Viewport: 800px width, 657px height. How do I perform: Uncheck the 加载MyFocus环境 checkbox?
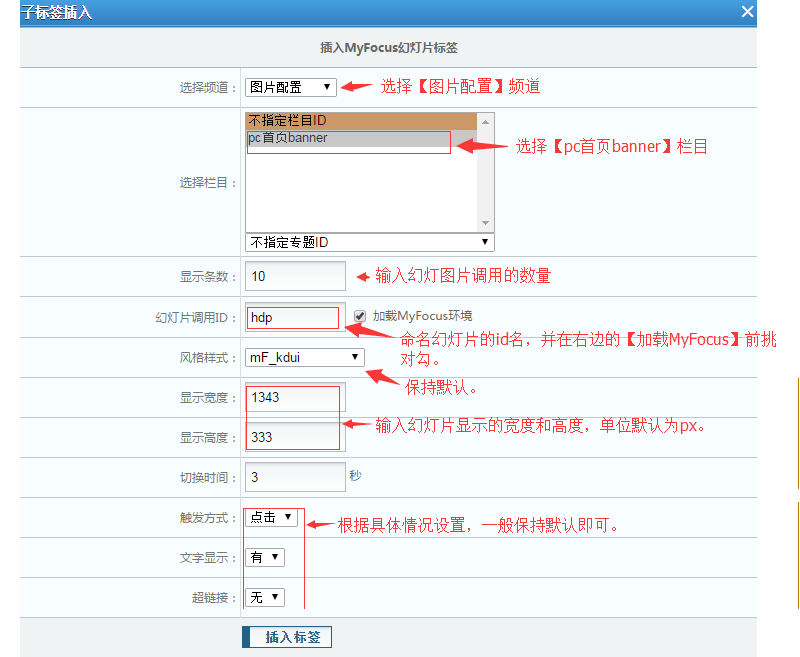coord(358,316)
